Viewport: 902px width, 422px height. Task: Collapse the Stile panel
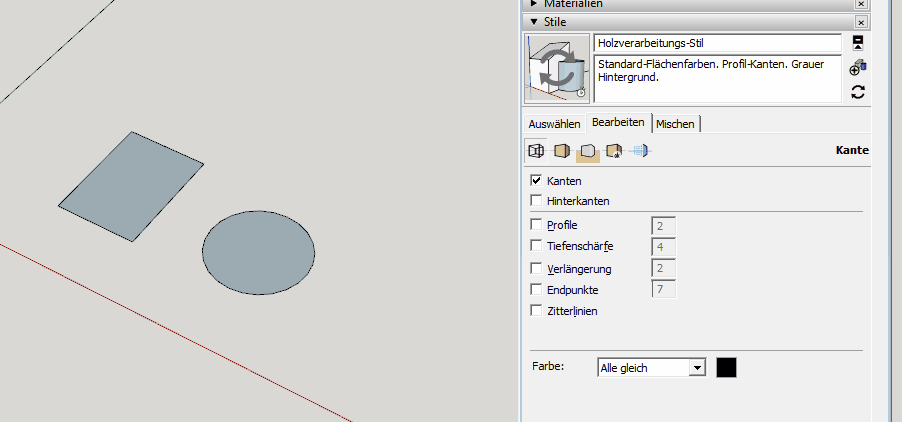click(534, 21)
